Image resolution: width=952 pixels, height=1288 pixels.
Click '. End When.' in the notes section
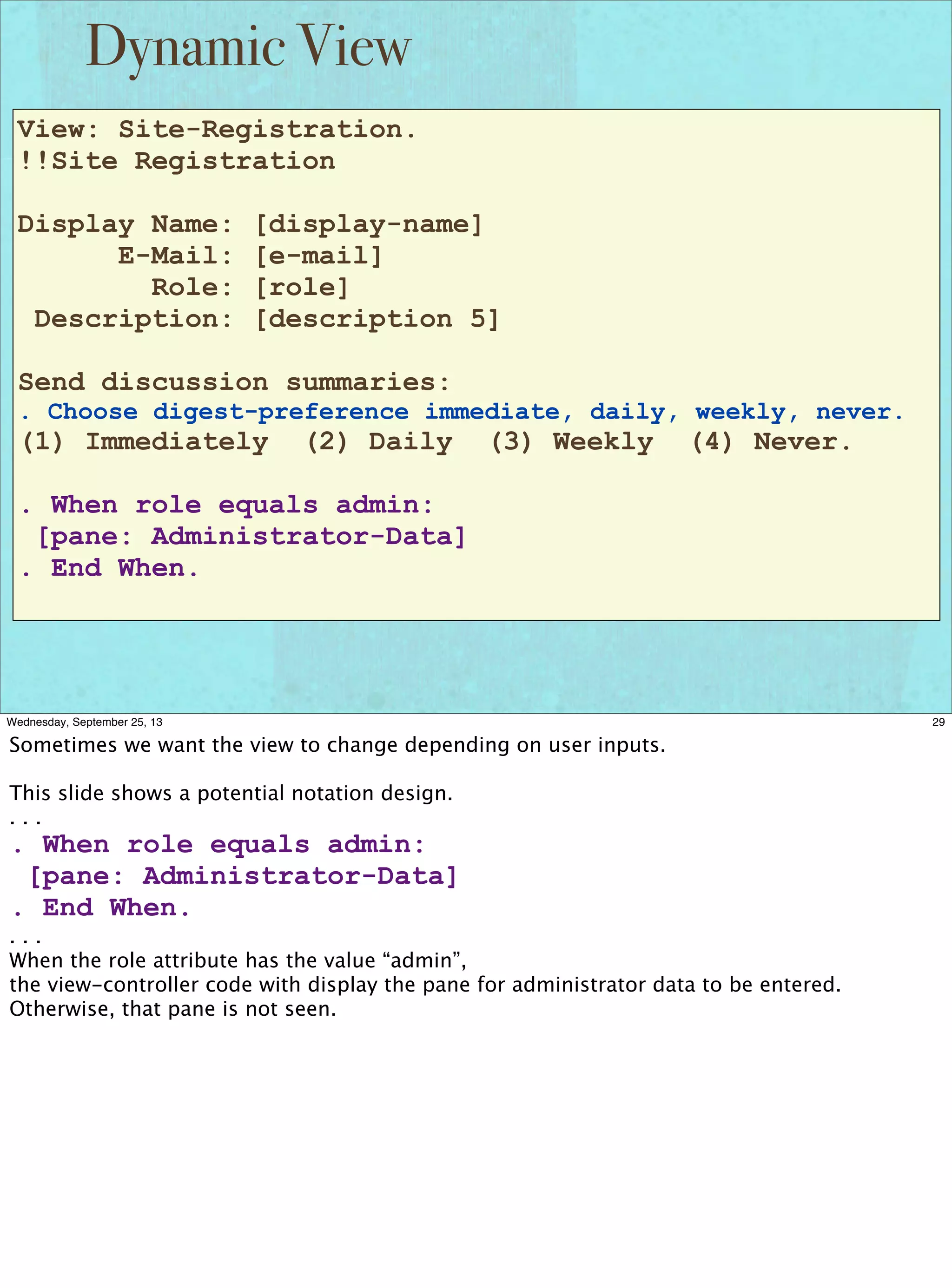(101, 908)
